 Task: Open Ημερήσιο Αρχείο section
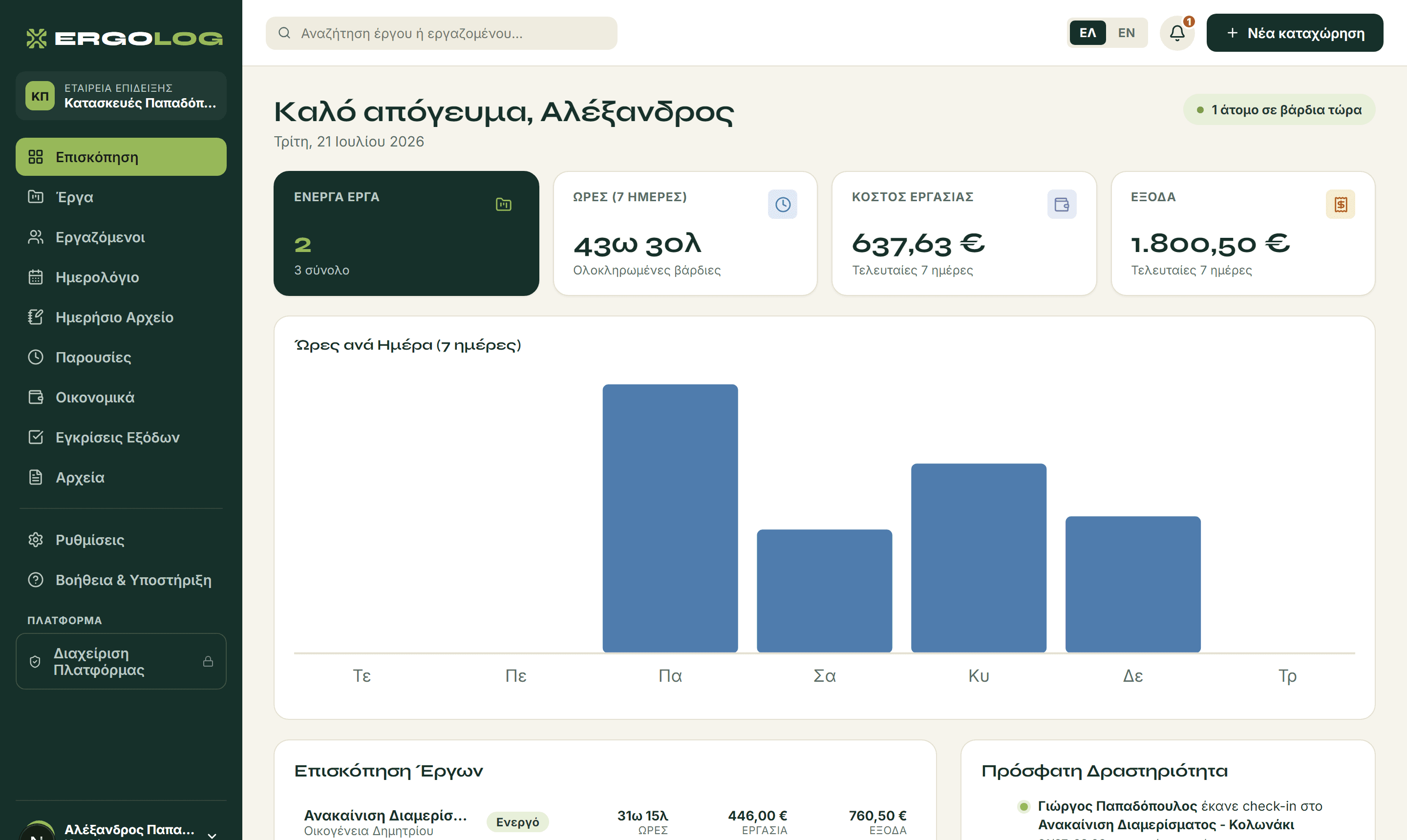121,317
